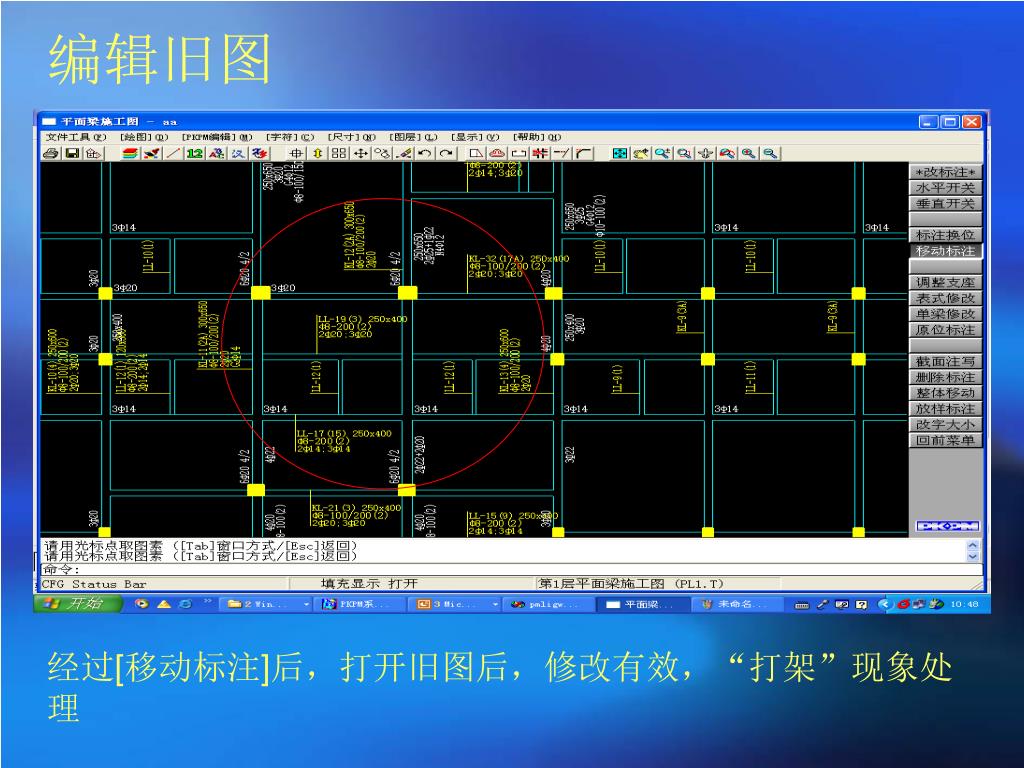This screenshot has width=1024, height=768.
Task: Click 'KL-32 (17A) 250x400' beam label
Action: coord(519,259)
